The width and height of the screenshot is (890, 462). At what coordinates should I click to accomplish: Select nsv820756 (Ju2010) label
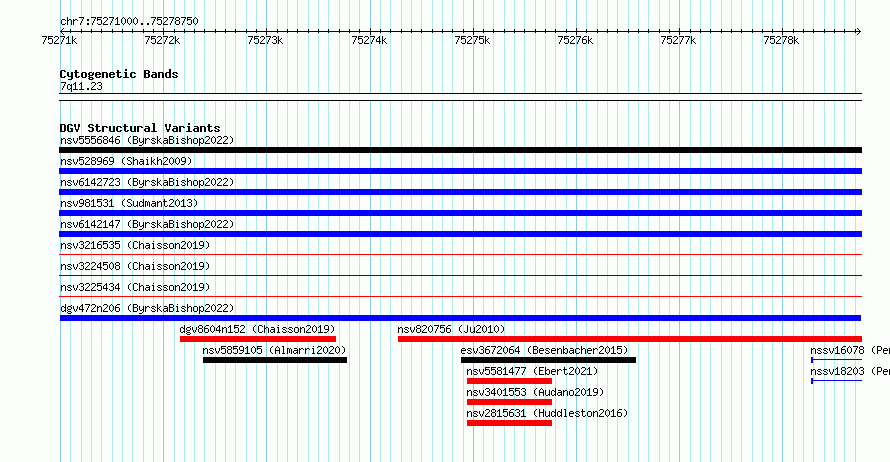[451, 329]
